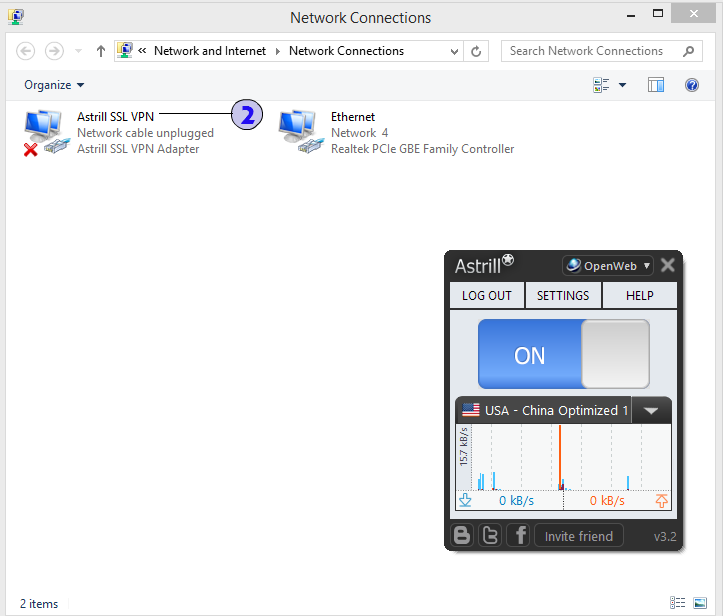Toggle the Astrill VPN ON switch

[x=563, y=354]
